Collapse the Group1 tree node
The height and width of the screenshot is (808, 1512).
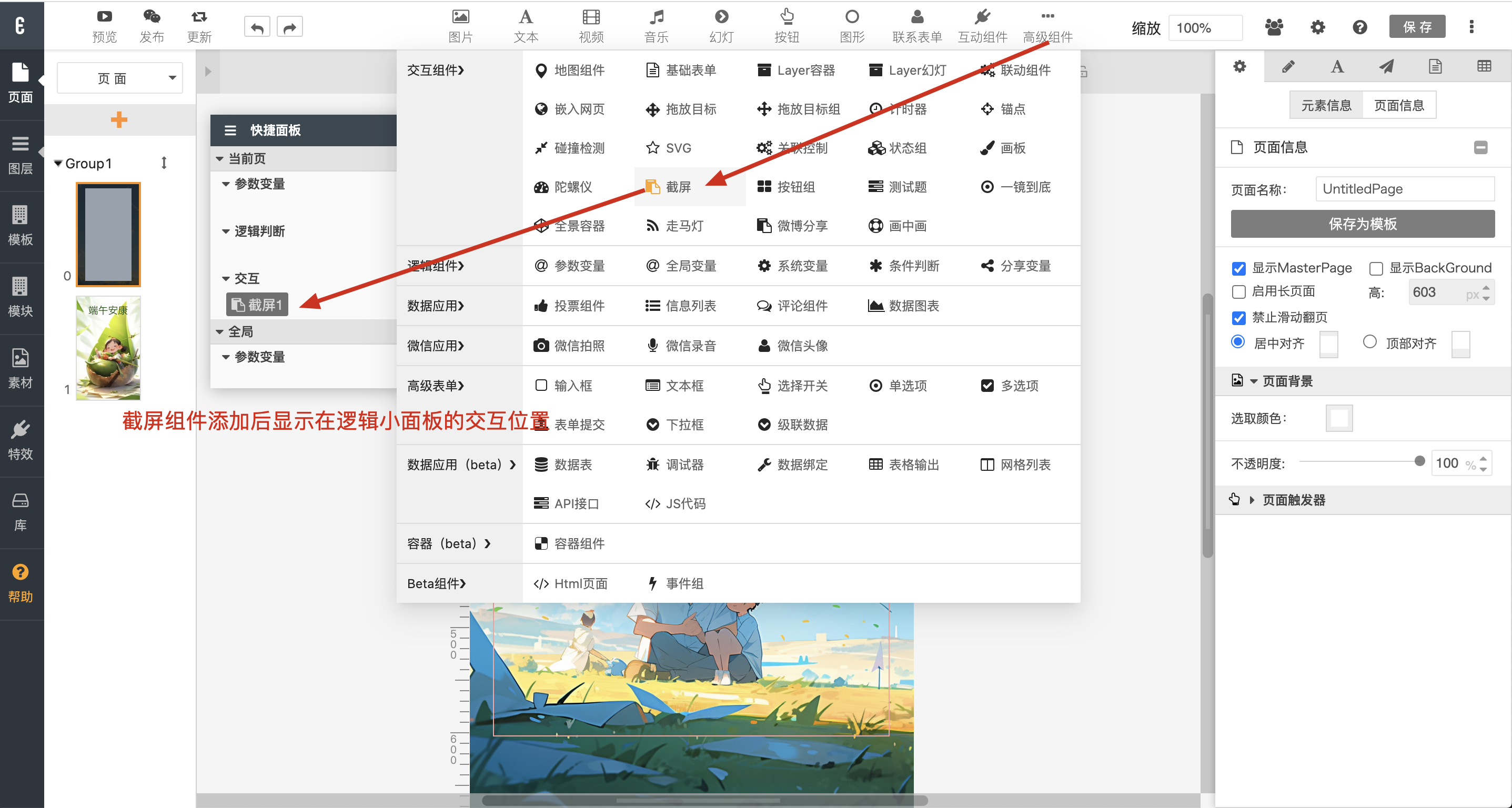pyautogui.click(x=58, y=163)
